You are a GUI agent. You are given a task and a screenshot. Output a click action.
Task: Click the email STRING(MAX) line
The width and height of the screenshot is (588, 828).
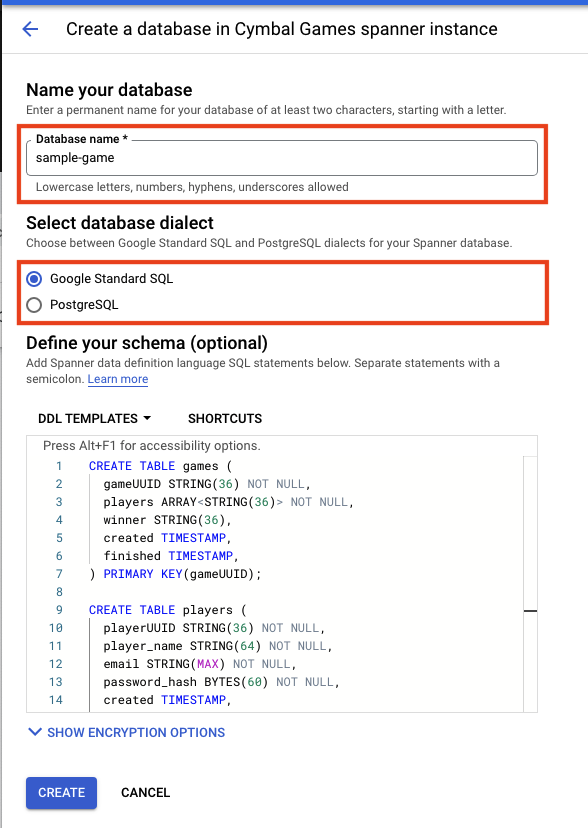[x=200, y=664]
